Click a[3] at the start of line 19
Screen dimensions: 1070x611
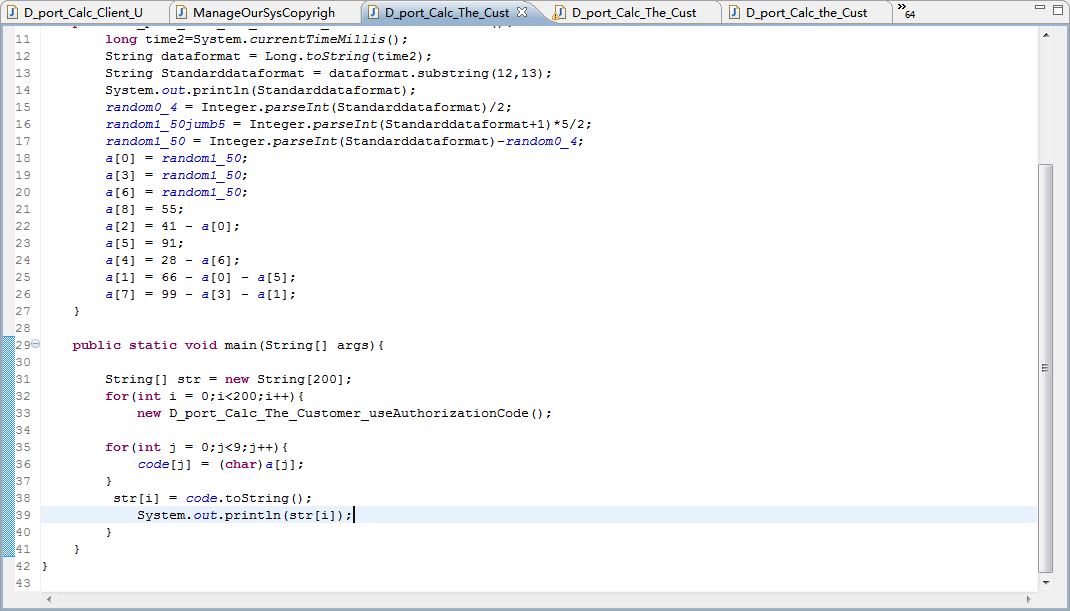click(x=121, y=175)
